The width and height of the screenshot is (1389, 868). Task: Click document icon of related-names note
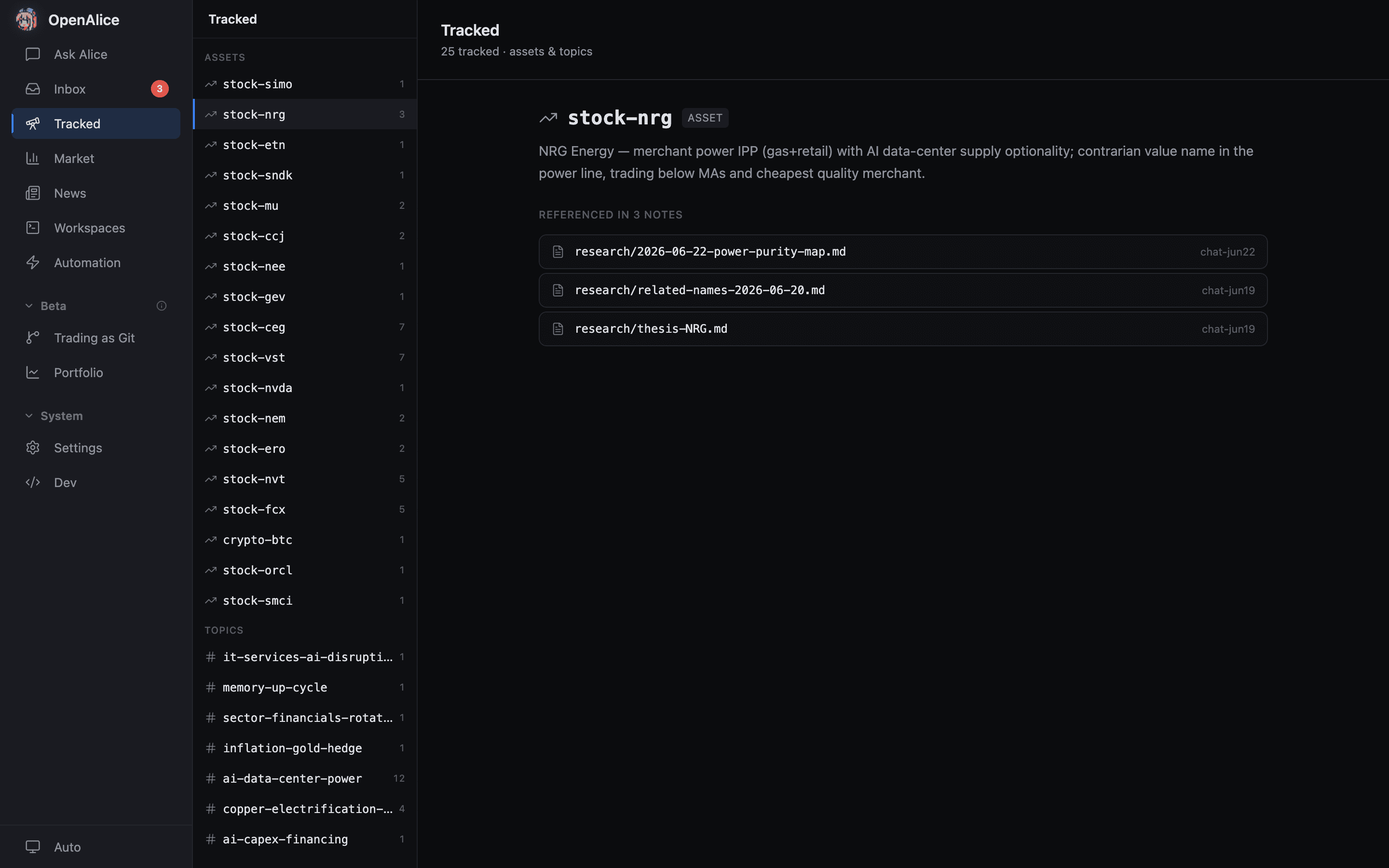(x=558, y=290)
